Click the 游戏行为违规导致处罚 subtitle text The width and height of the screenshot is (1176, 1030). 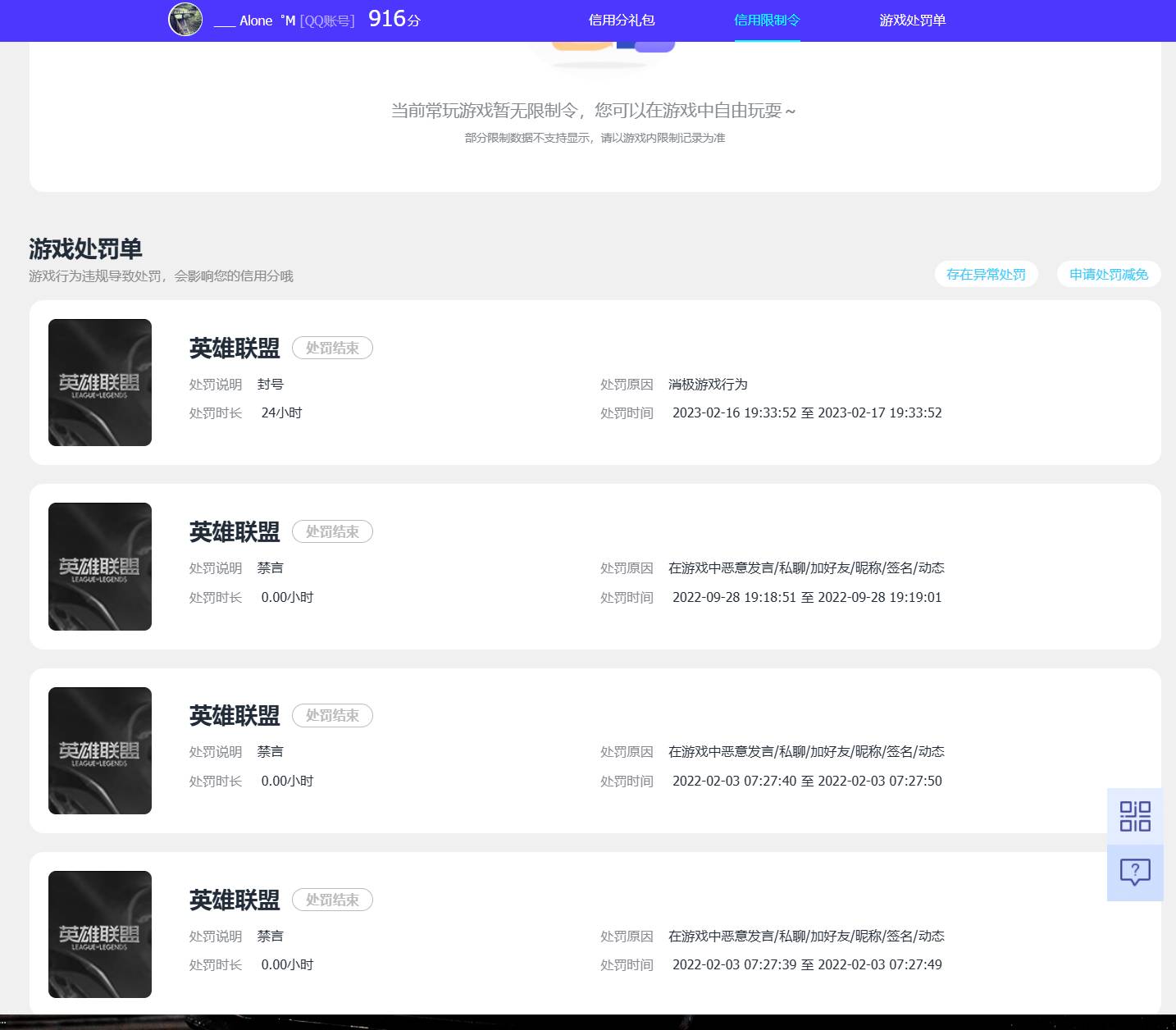[161, 276]
